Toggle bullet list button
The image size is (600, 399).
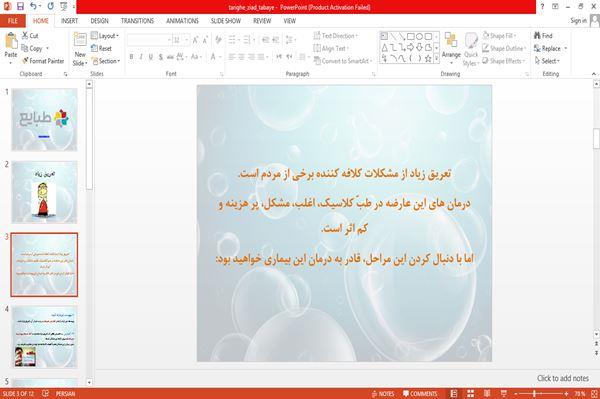click(x=233, y=40)
